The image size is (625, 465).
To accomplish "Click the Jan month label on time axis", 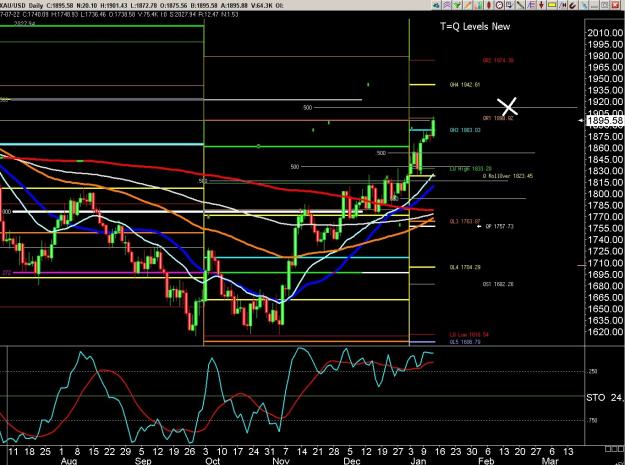I will (x=418, y=461).
